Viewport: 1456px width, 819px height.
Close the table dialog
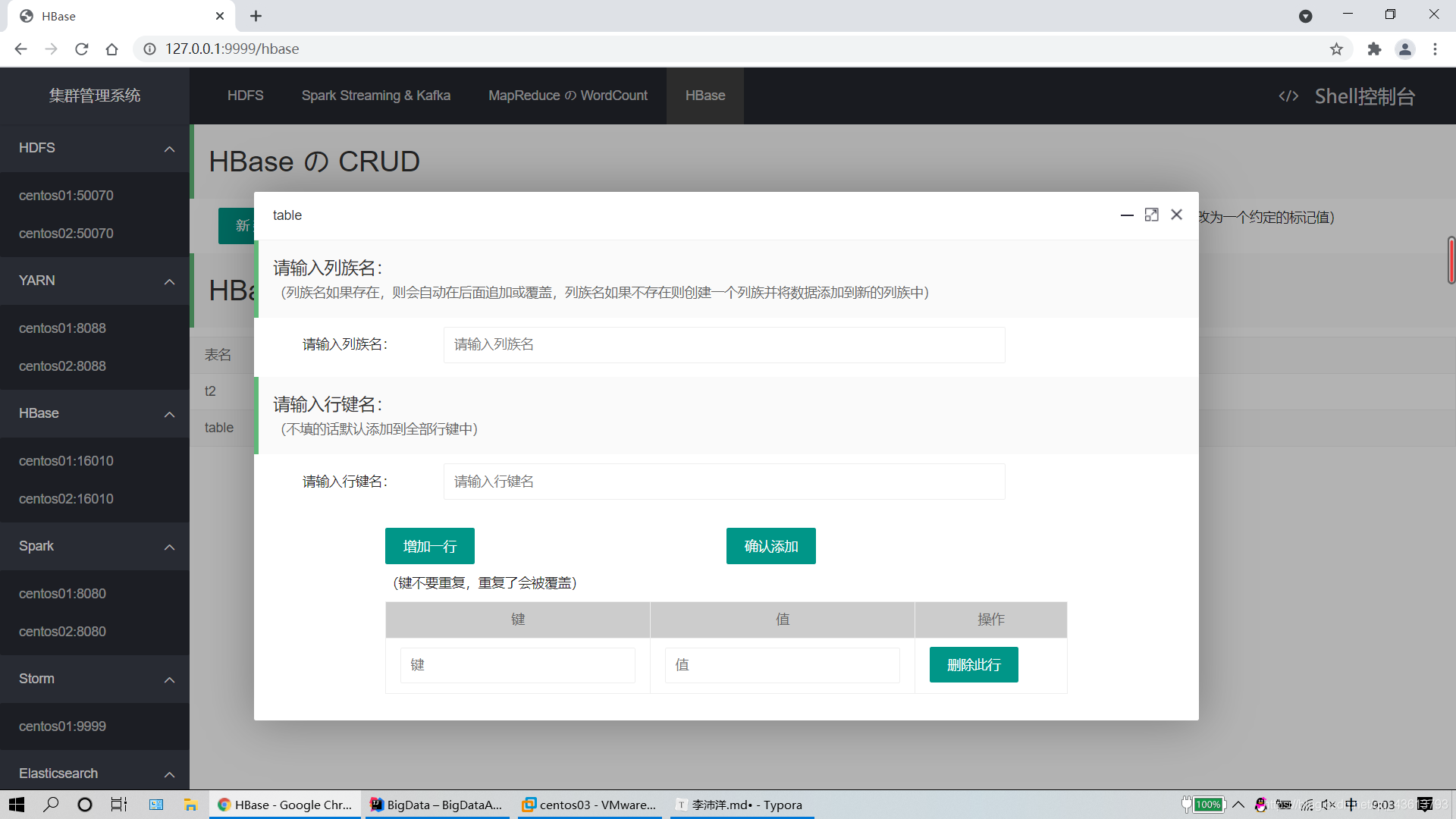tap(1176, 215)
